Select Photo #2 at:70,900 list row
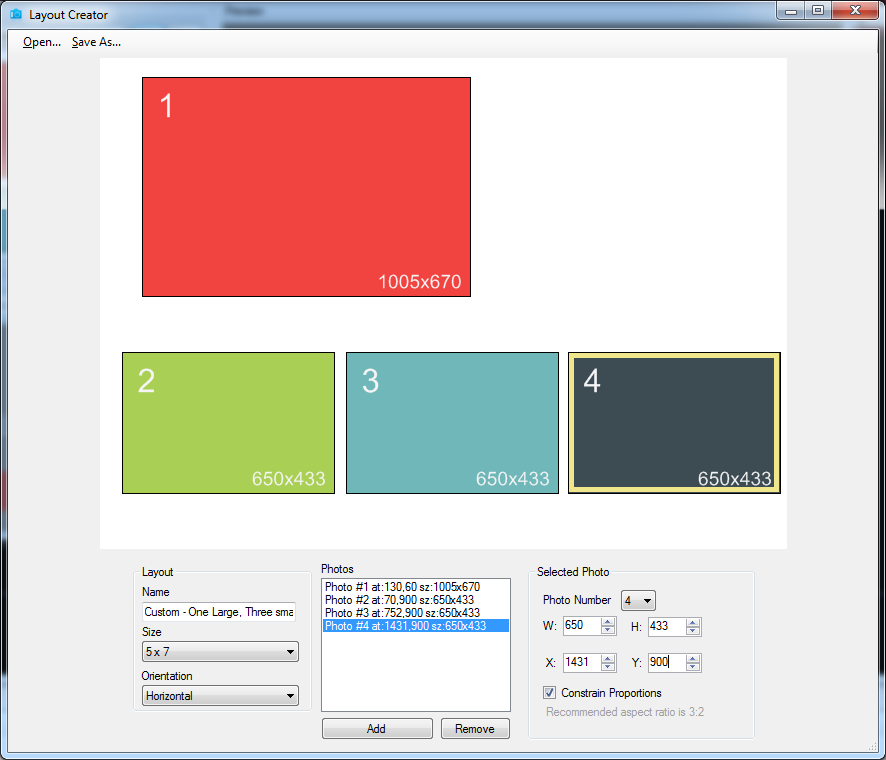 tap(415, 600)
